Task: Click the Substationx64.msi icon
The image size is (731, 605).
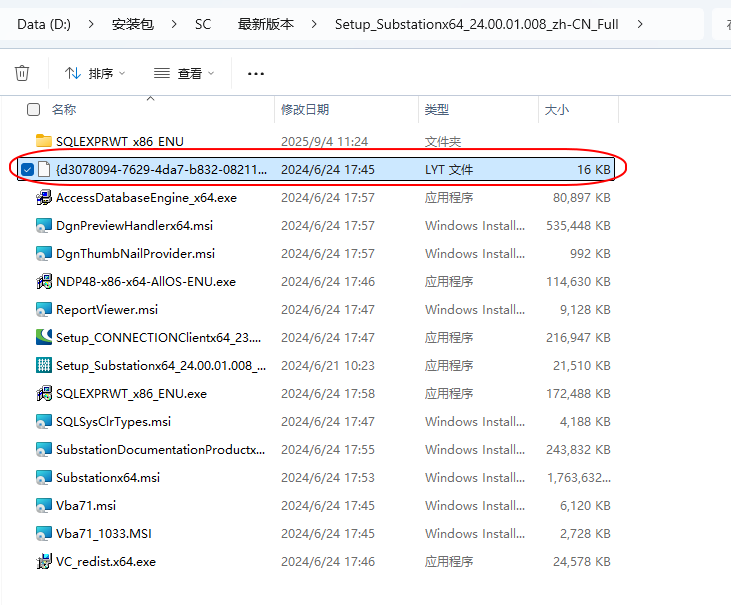Action: click(44, 477)
